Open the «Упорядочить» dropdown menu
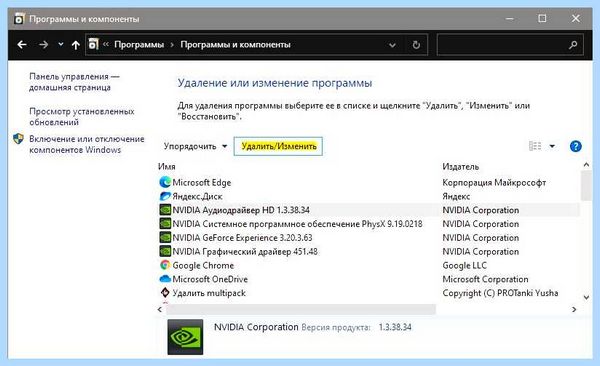This screenshot has width=600, height=366. [x=195, y=146]
